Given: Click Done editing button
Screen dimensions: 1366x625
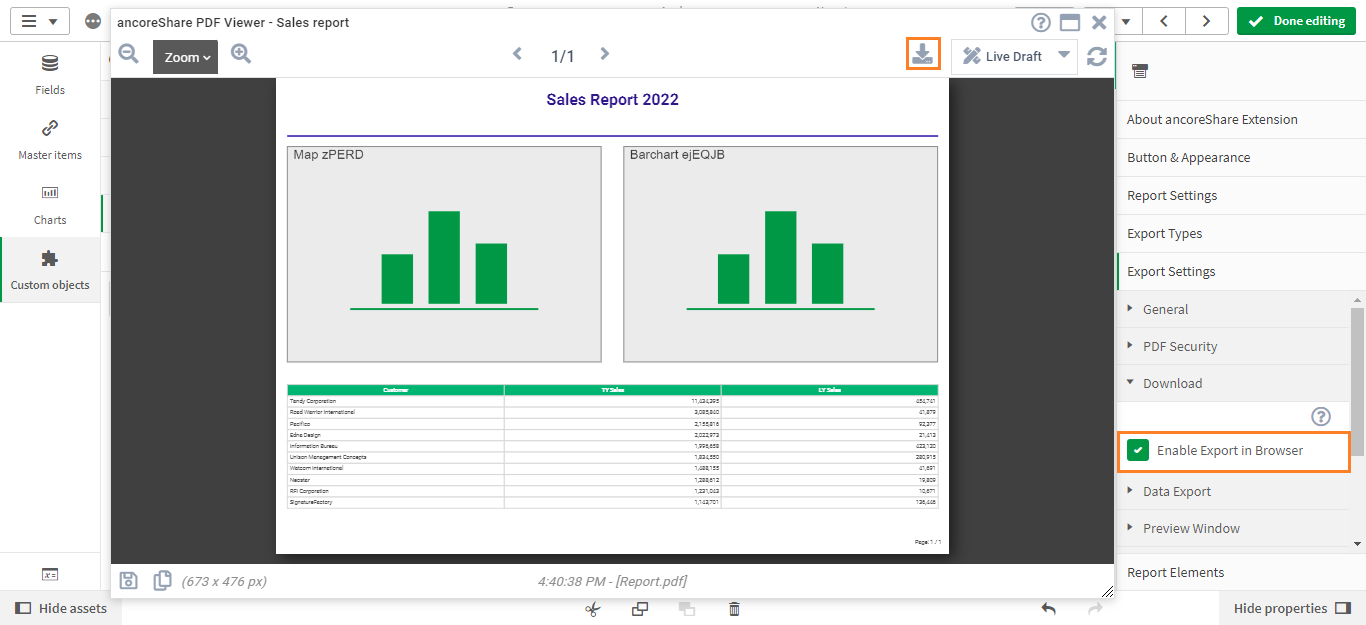Looking at the screenshot, I should 1296,21.
